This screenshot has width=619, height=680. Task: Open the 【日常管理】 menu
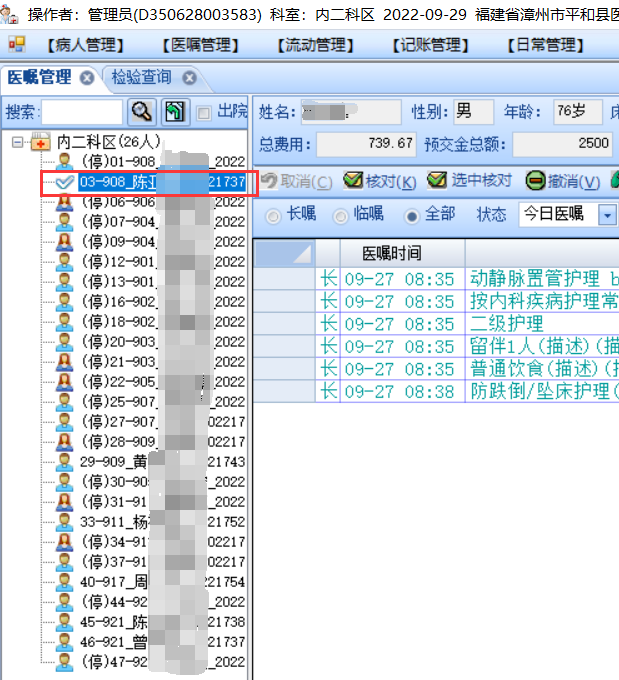546,45
